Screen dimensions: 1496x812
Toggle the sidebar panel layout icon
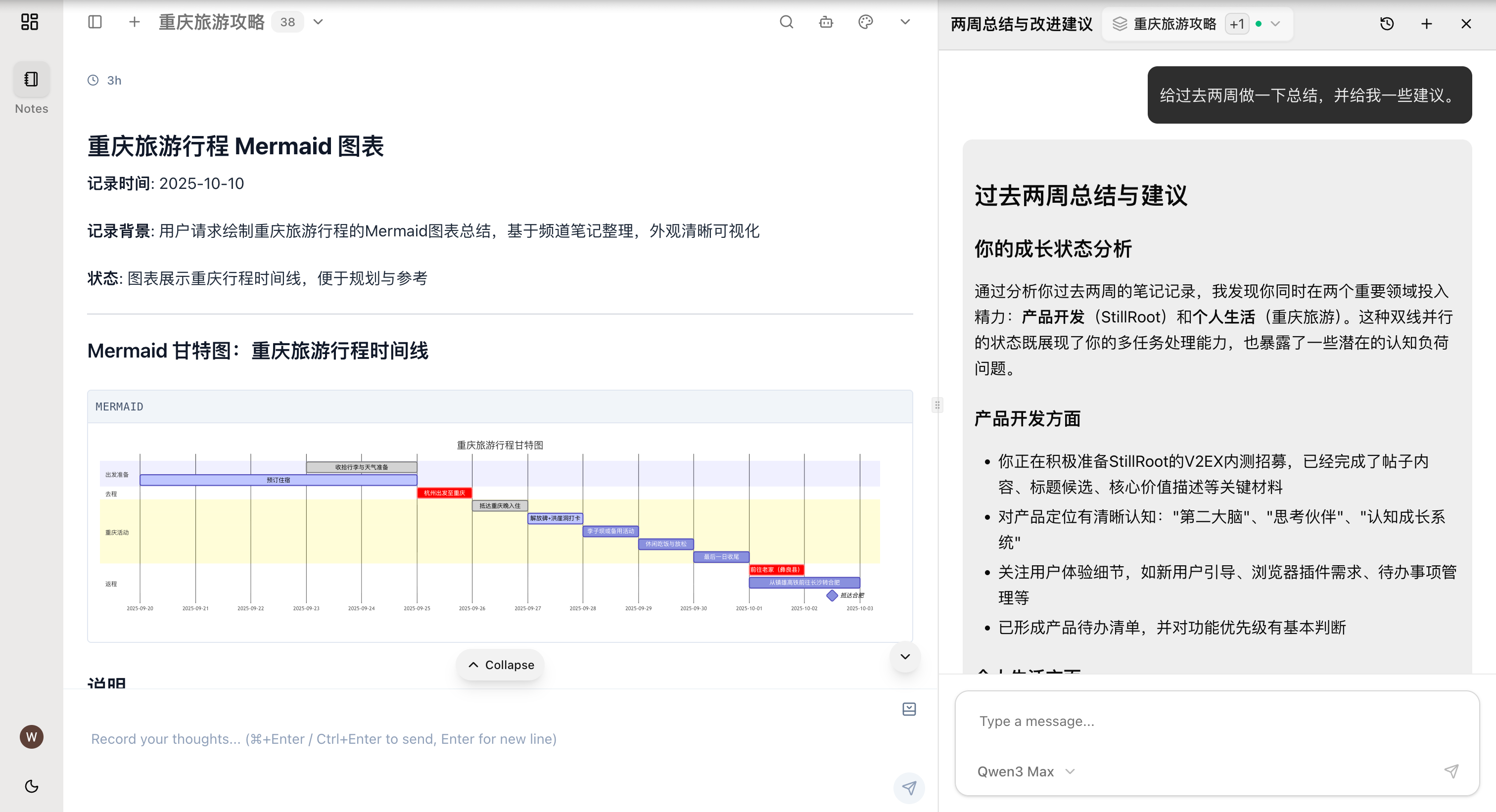(x=94, y=22)
